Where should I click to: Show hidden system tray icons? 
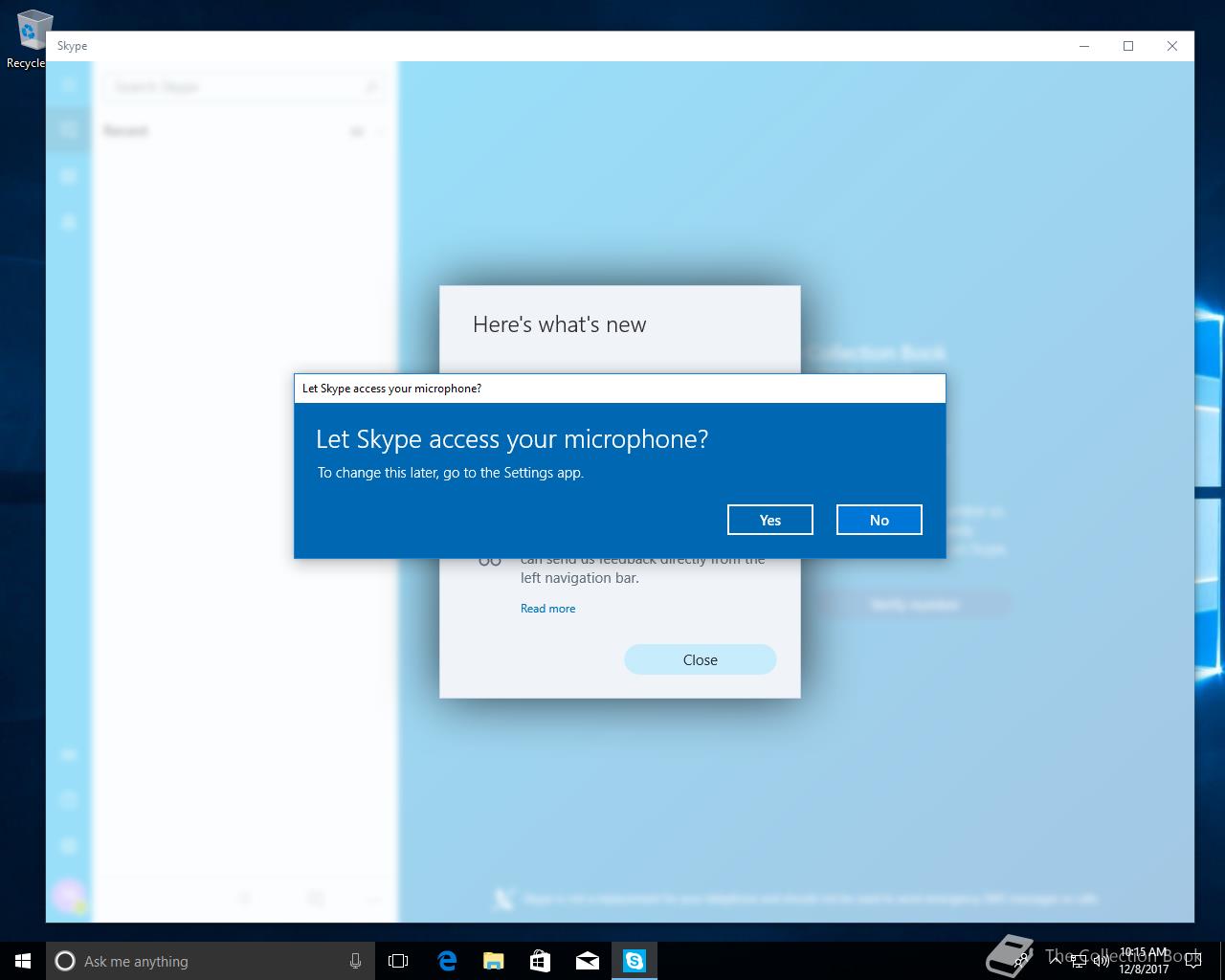[x=1055, y=961]
